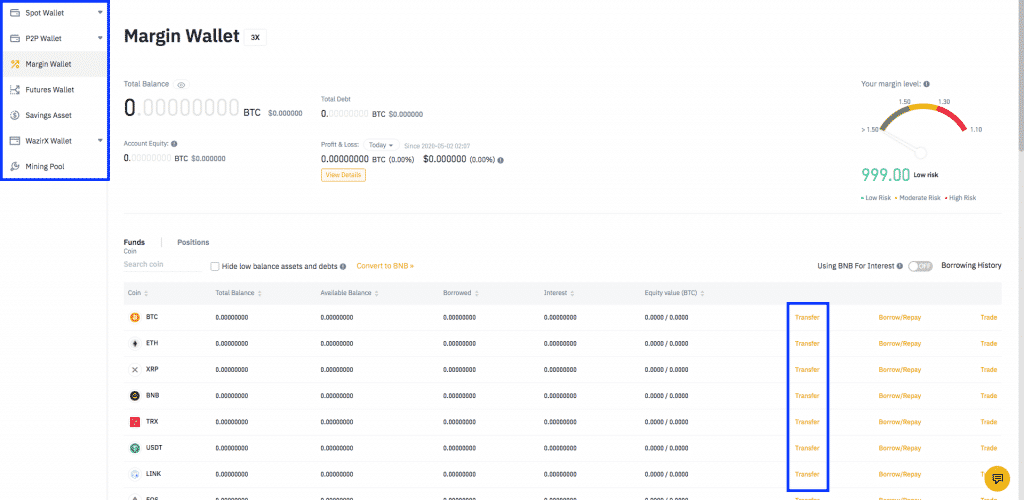This screenshot has width=1024, height=500.
Task: Click Borrow/Repay in the XRP row
Action: 900,369
